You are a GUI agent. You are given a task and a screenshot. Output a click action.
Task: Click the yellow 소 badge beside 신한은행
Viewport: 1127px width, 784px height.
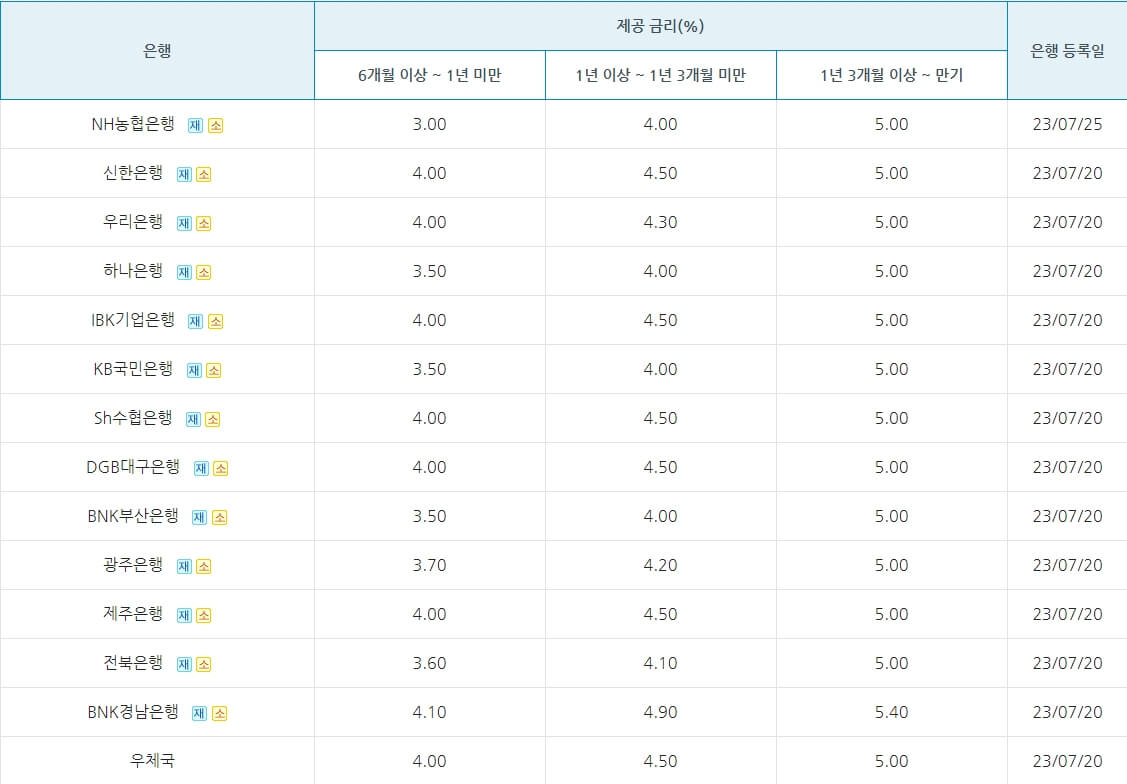coord(204,175)
